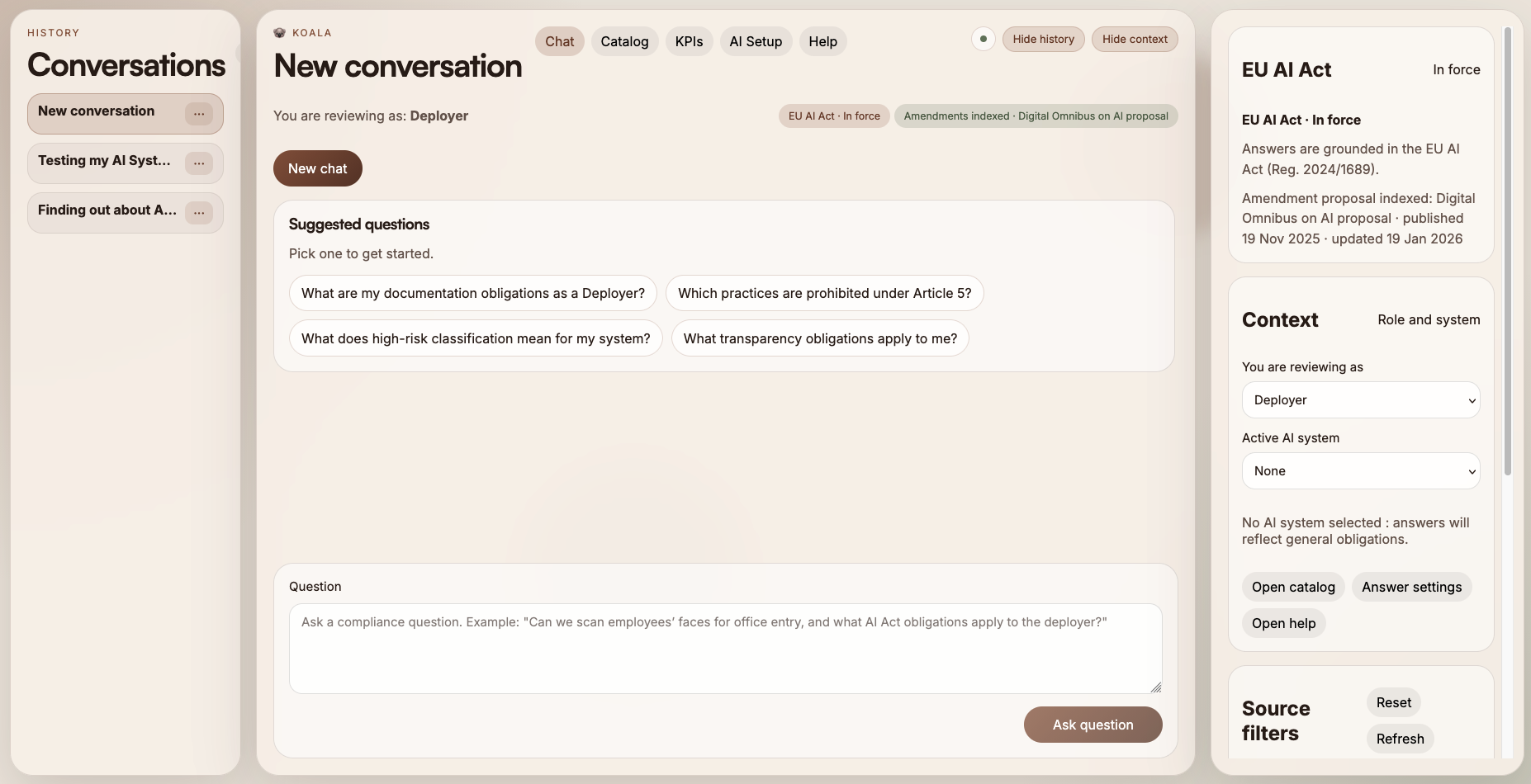Open the KPIs tab

(689, 41)
